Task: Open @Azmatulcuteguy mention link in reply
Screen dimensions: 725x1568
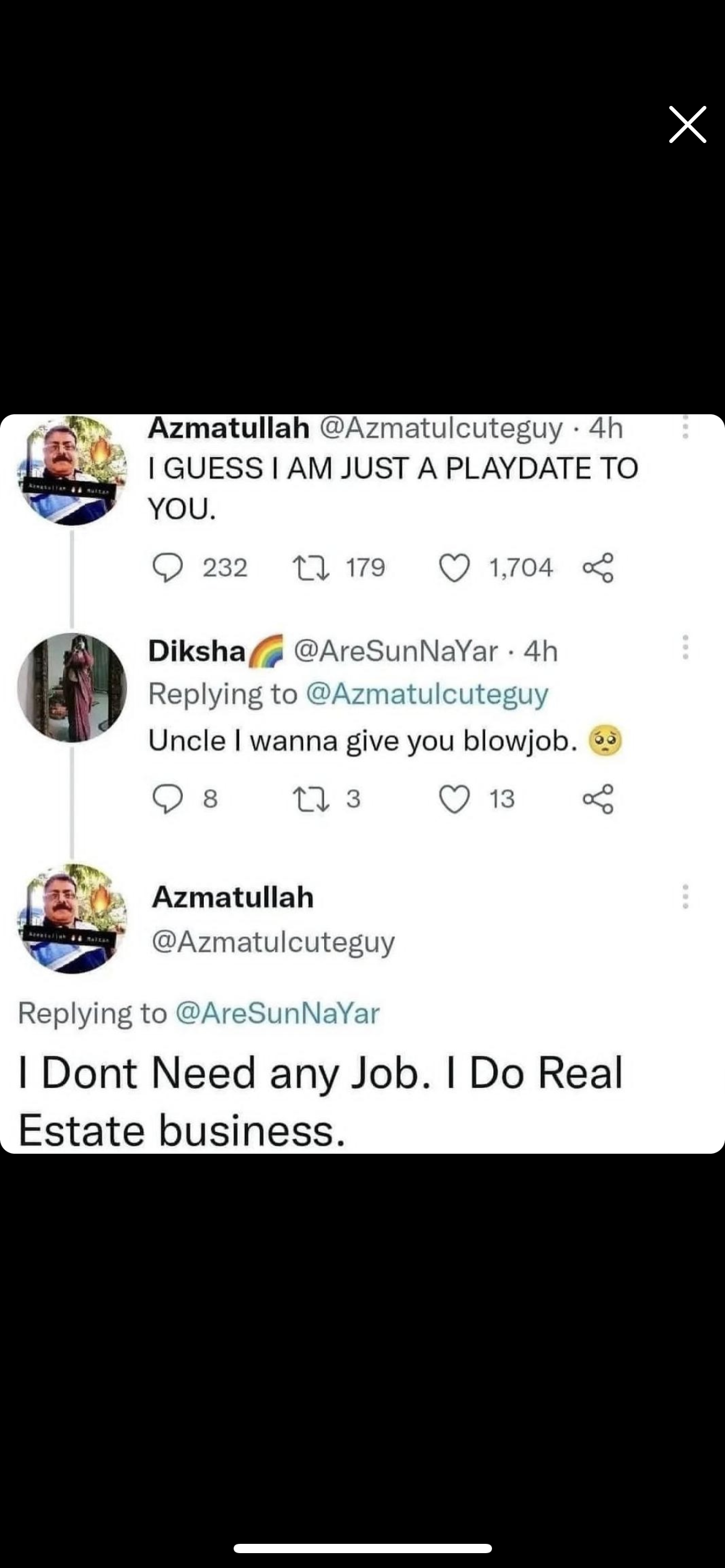Action: click(428, 694)
